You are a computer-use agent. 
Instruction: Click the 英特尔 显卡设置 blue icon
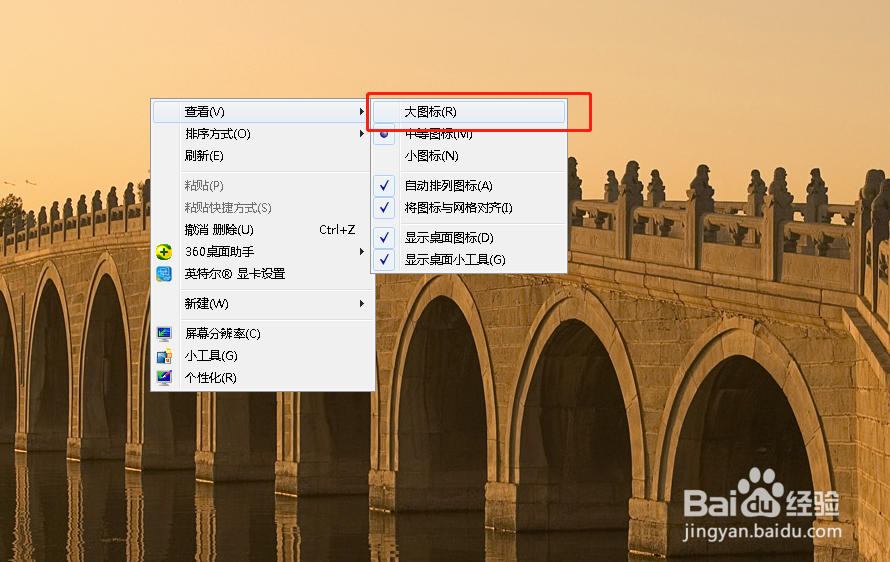click(164, 274)
